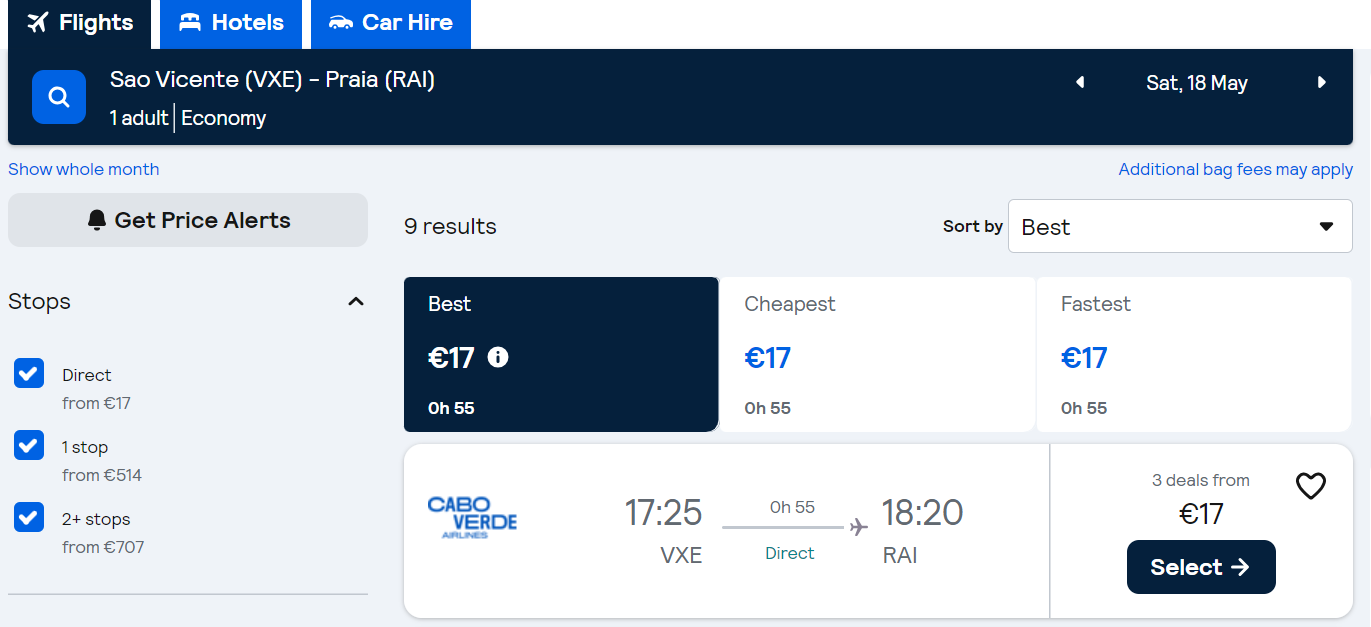Collapse the Stops filter section

coord(356,301)
